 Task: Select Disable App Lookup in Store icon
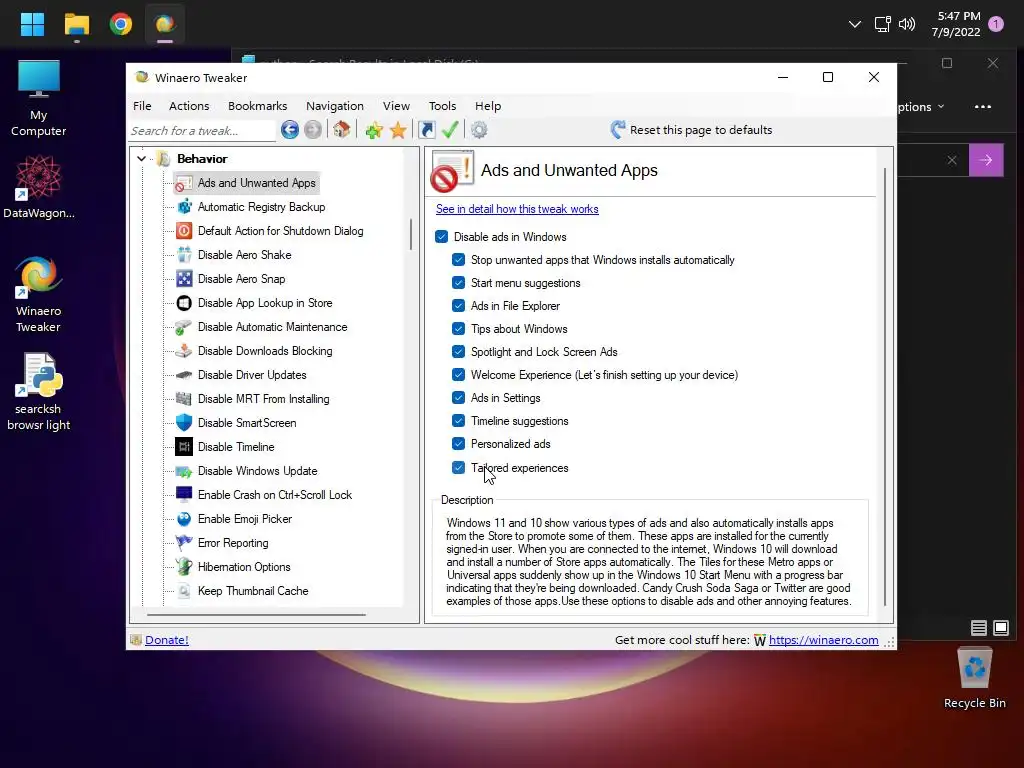[184, 303]
